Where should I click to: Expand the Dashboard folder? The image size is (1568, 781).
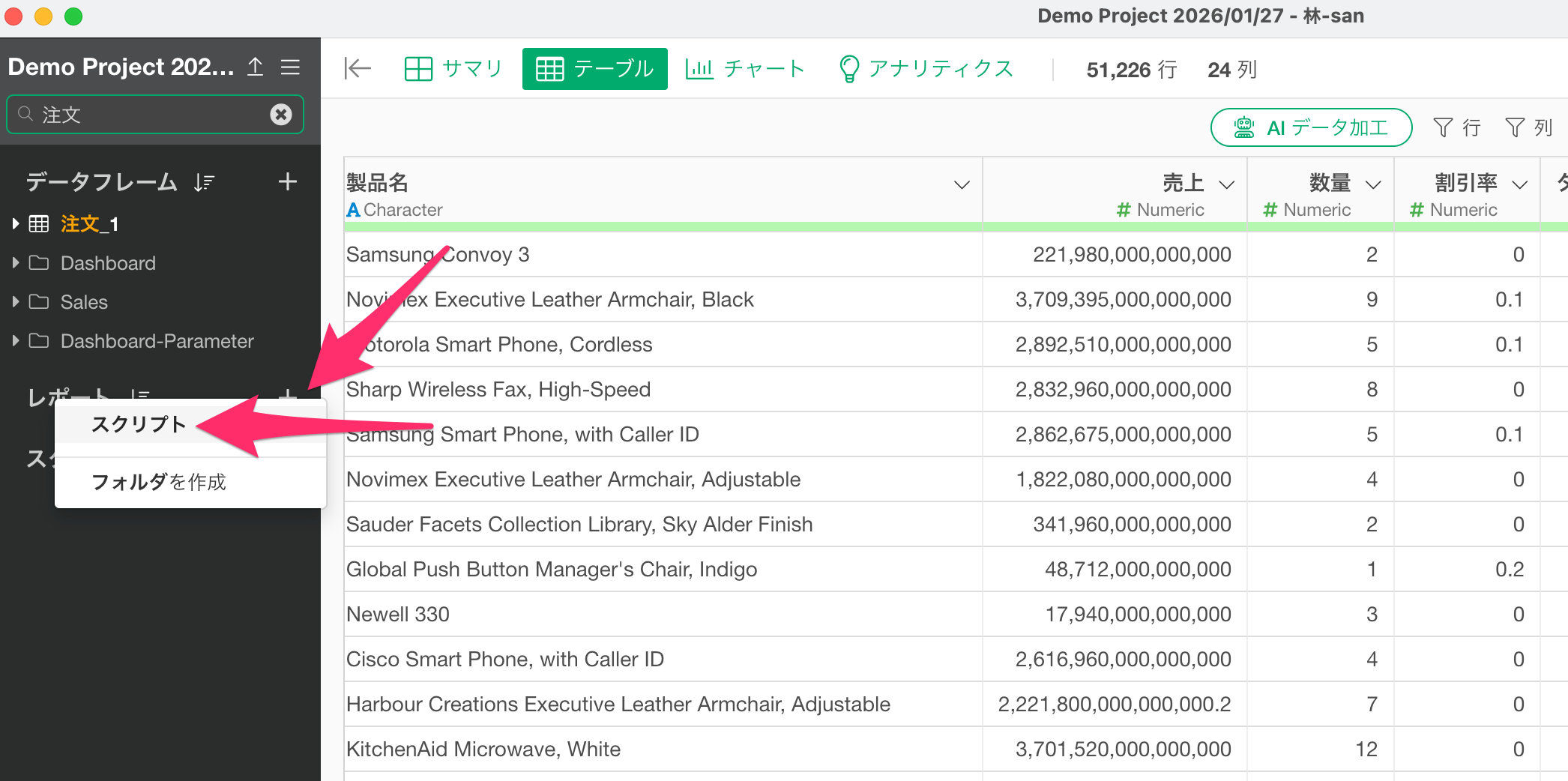(15, 263)
